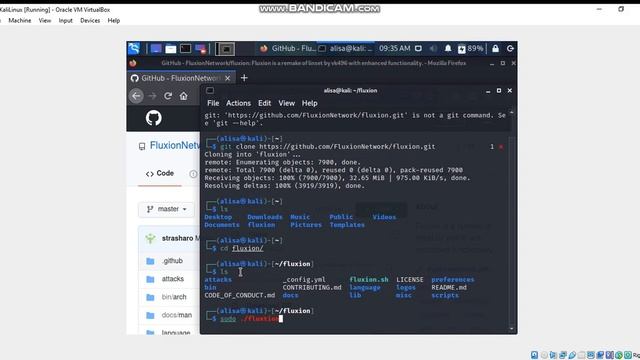Open the terminal Actions menu
The image size is (640, 360).
coord(238,103)
